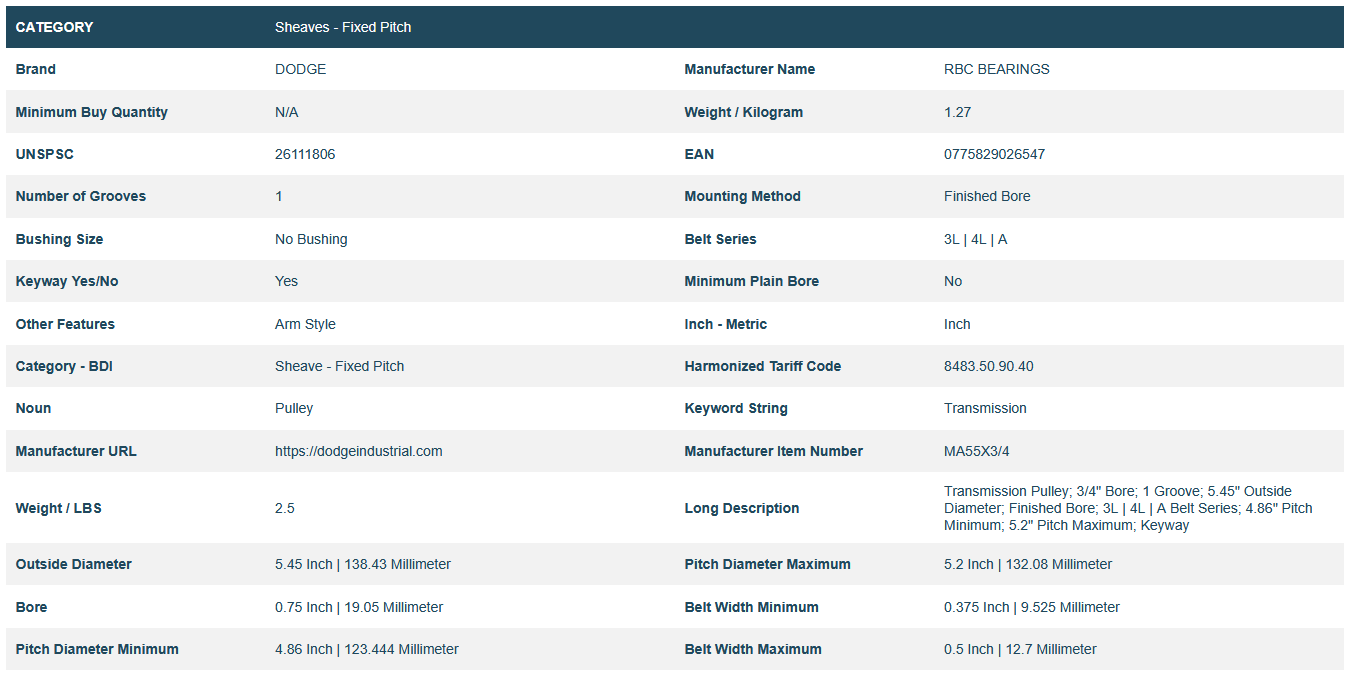Image resolution: width=1352 pixels, height=678 pixels.
Task: Select the UNSPSC code 26111806
Action: pyautogui.click(x=305, y=154)
